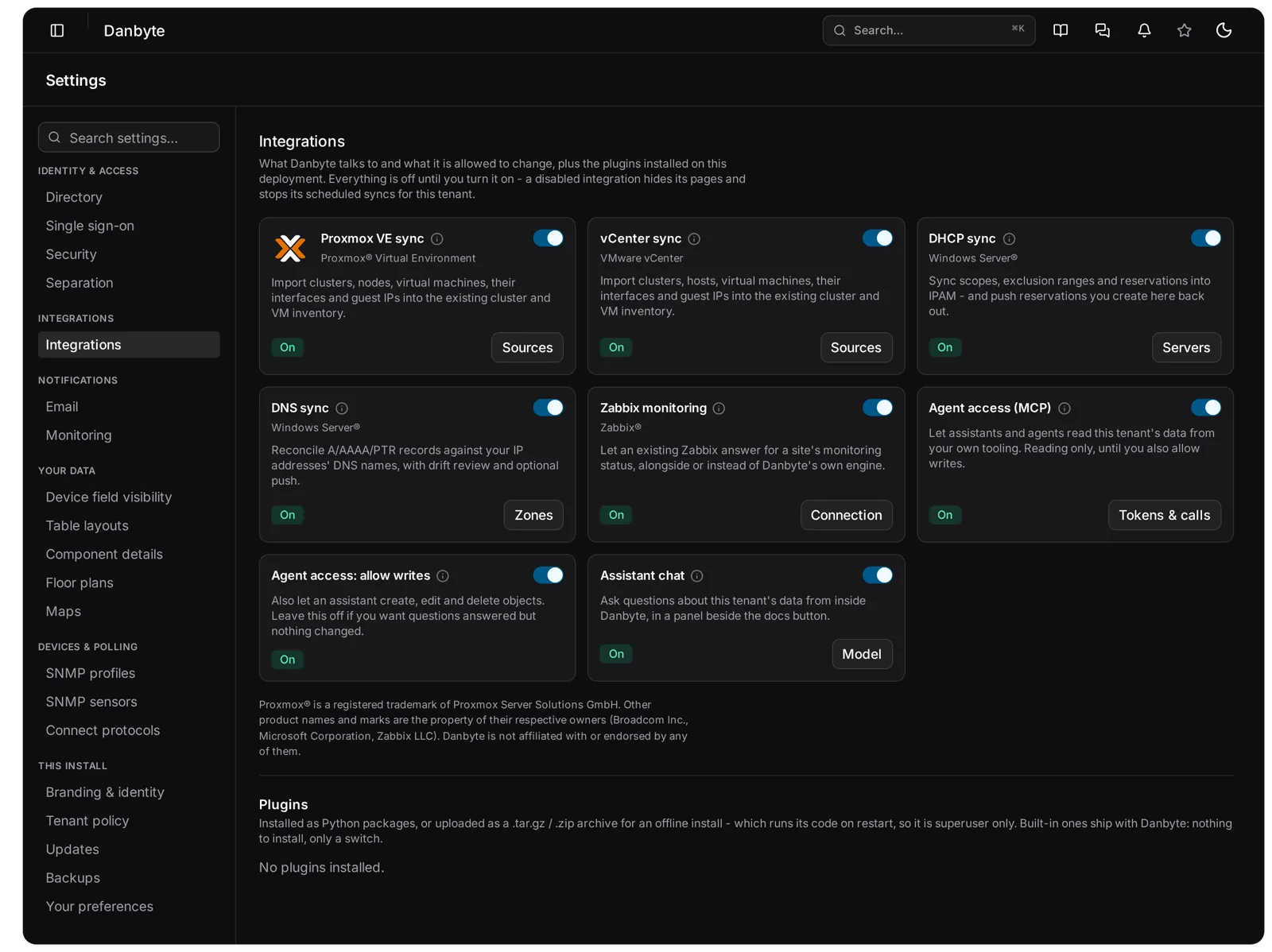Show info for vCenter sync
The width and height of the screenshot is (1272, 952).
pos(694,238)
